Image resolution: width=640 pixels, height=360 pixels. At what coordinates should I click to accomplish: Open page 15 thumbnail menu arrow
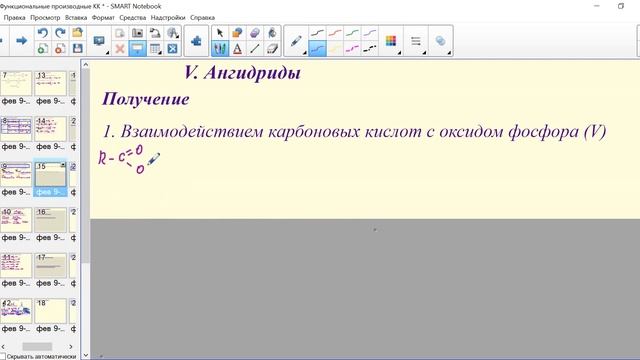tap(63, 165)
